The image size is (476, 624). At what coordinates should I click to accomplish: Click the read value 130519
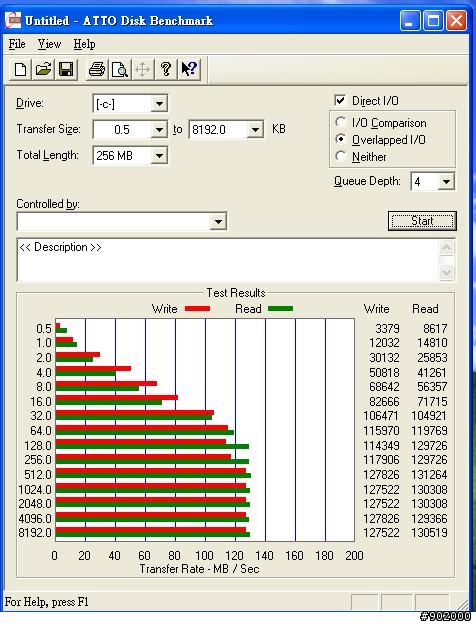coord(429,532)
